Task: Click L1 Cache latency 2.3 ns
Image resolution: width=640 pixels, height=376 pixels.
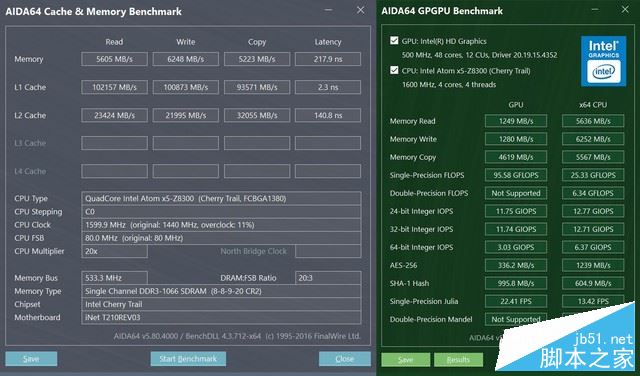Action: [328, 87]
